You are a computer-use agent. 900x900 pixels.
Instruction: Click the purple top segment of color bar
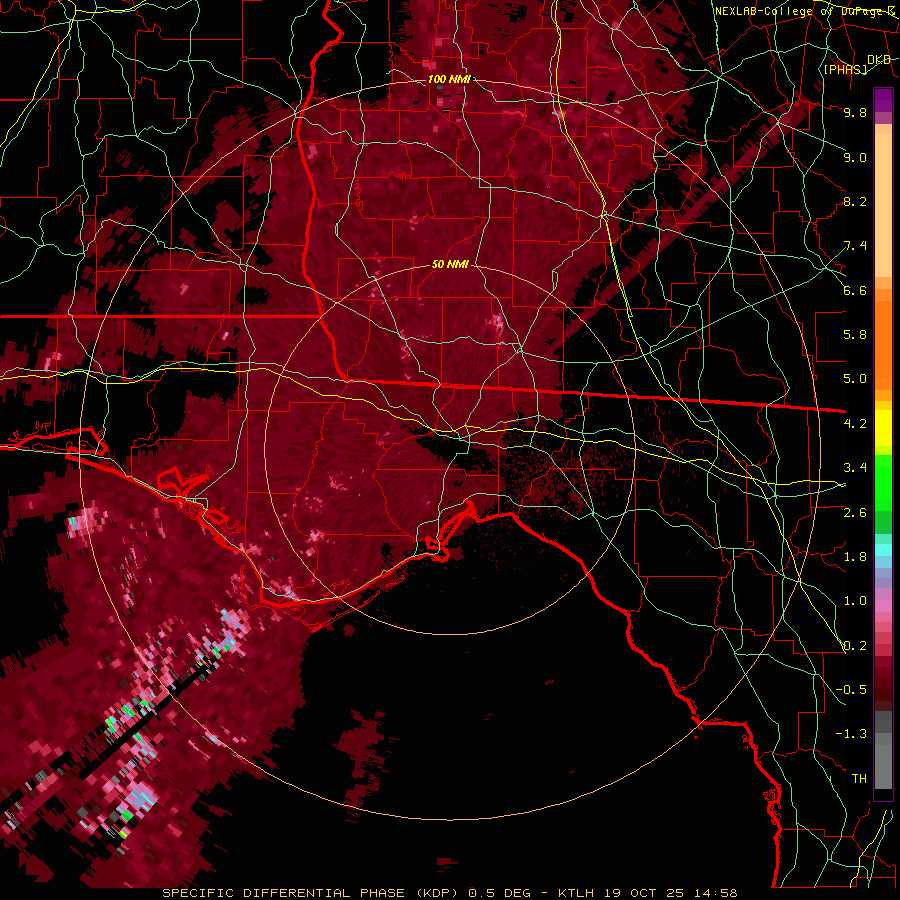[883, 100]
